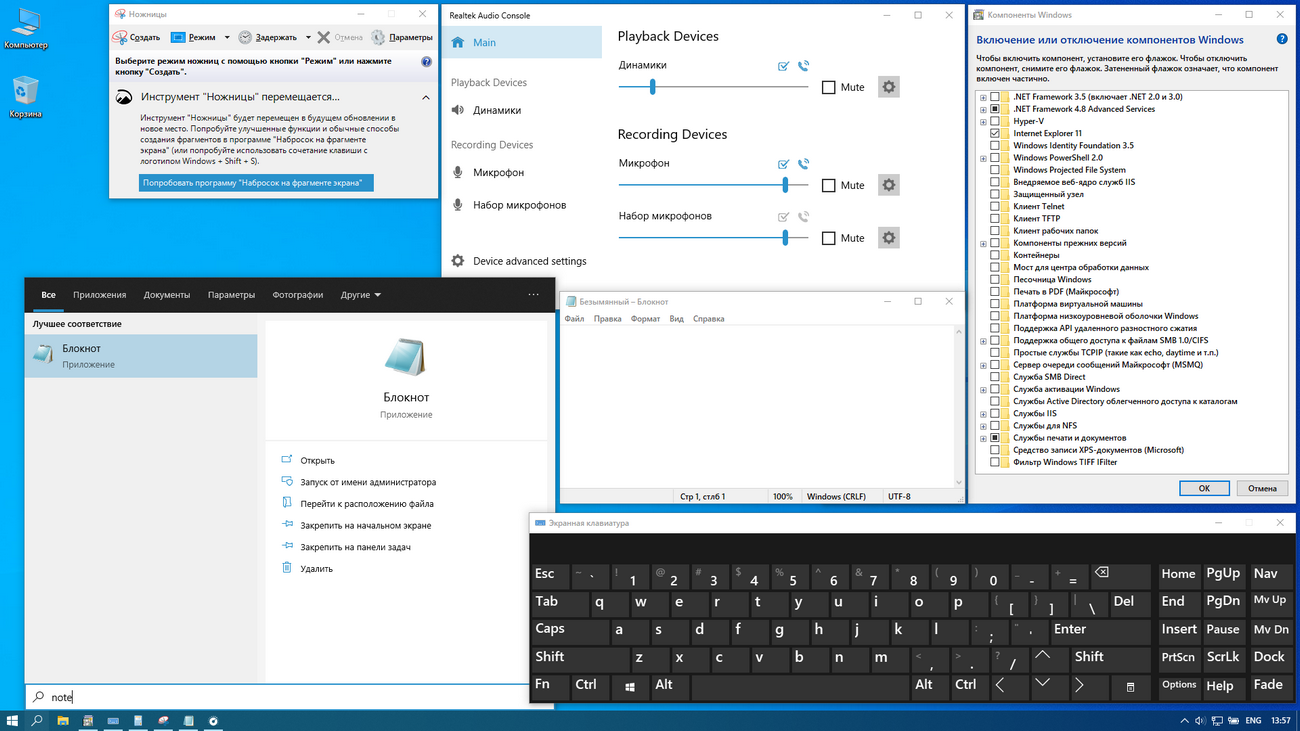The image size is (1300, 731).
Task: Open the settings gear for Микрофон recording device
Action: coord(888,185)
